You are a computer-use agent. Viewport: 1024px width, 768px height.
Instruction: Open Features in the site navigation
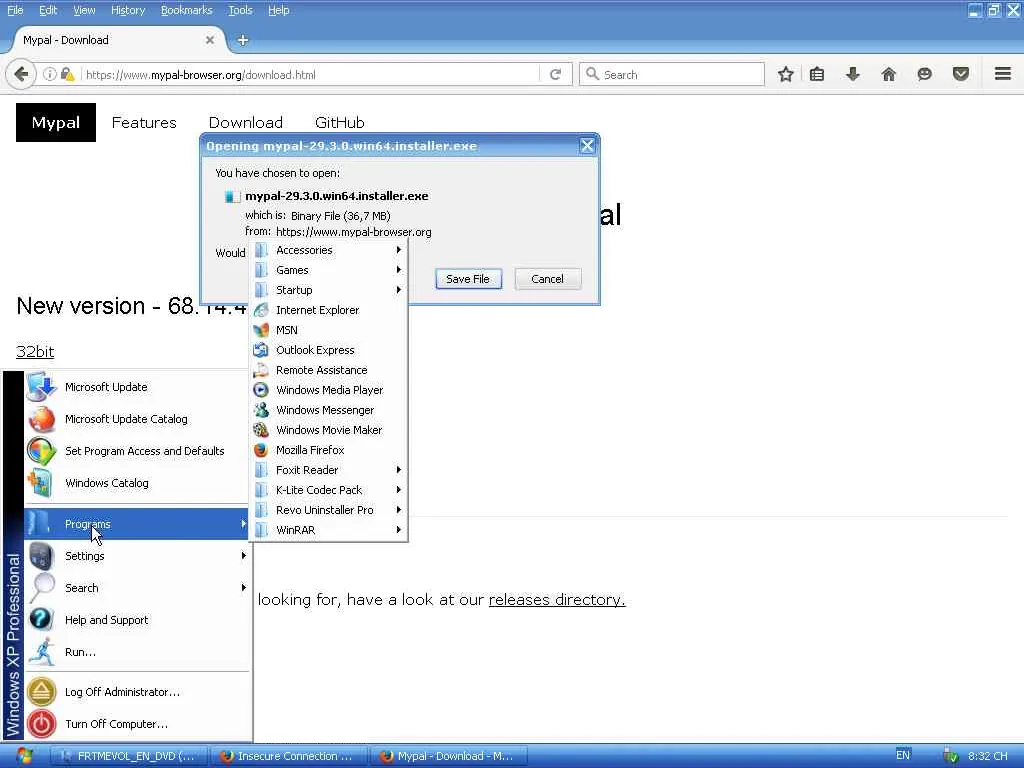(x=144, y=123)
